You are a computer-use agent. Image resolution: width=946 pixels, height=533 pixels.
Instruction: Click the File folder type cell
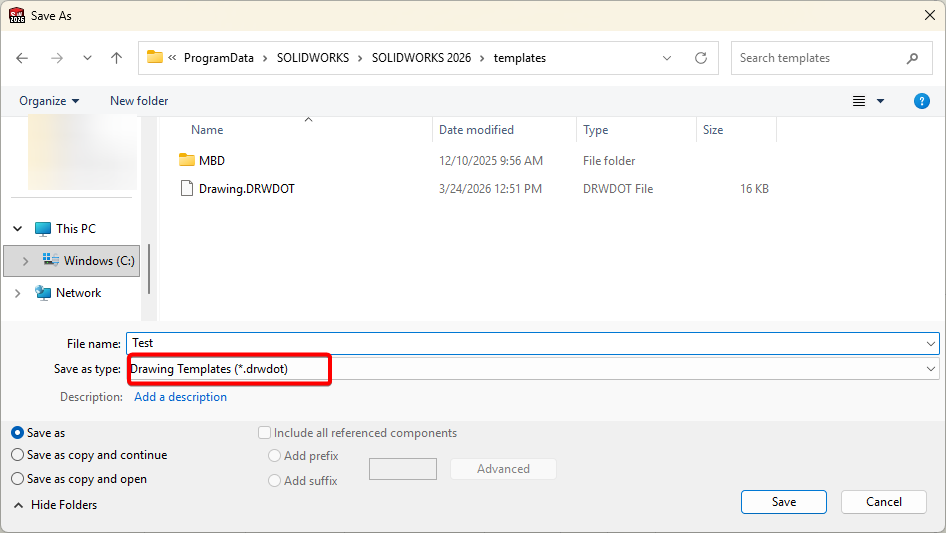(x=609, y=161)
